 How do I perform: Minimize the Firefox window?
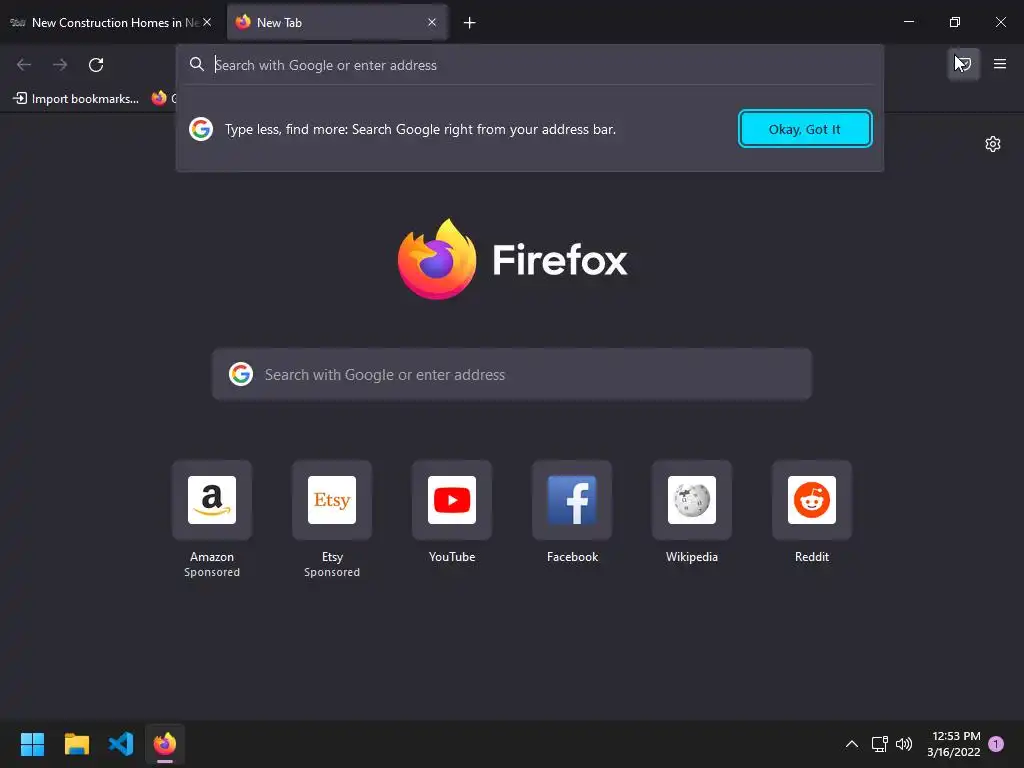[x=908, y=22]
